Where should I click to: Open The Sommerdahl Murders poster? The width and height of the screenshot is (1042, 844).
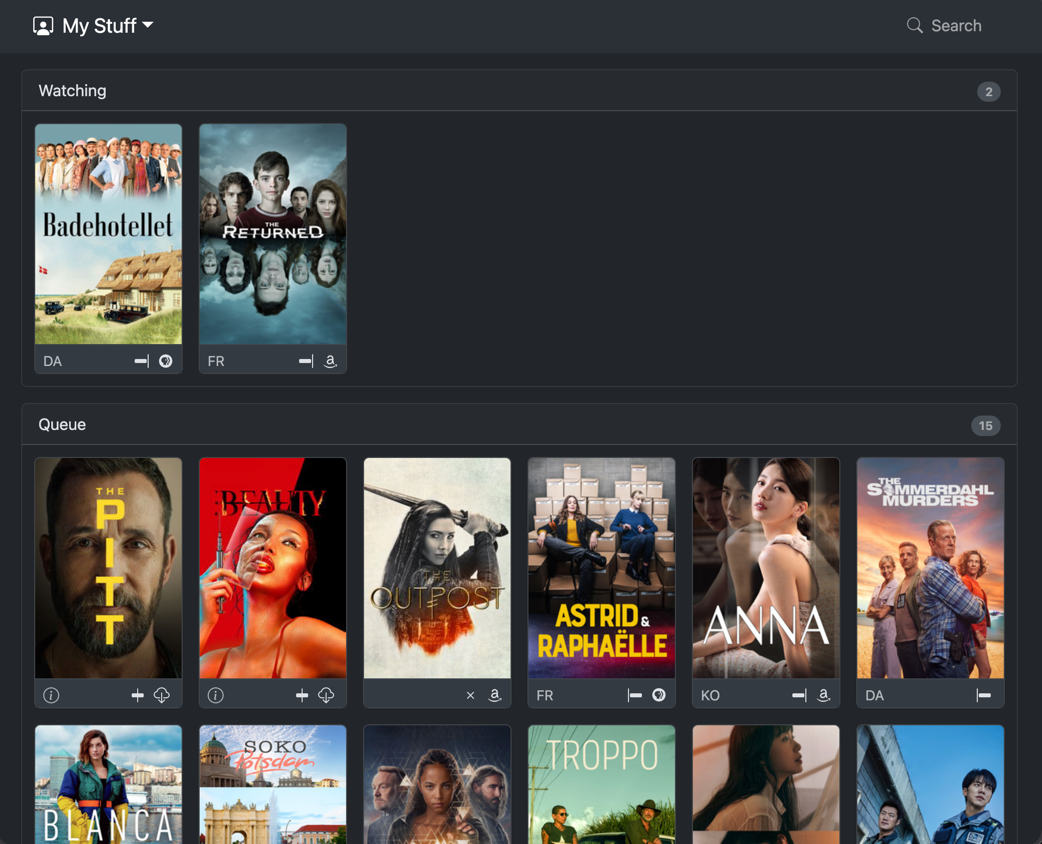930,568
